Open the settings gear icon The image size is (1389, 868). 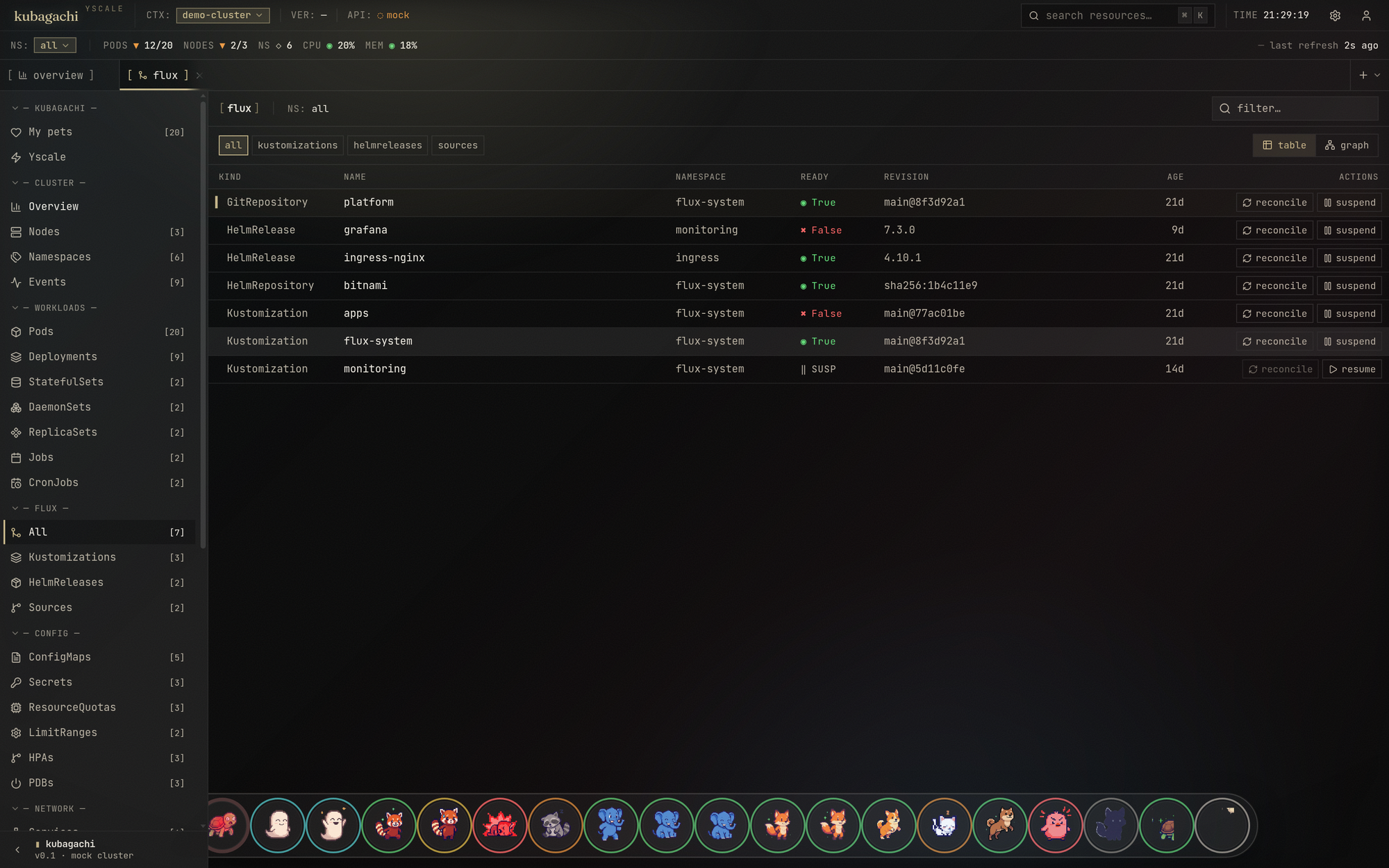(1335, 15)
